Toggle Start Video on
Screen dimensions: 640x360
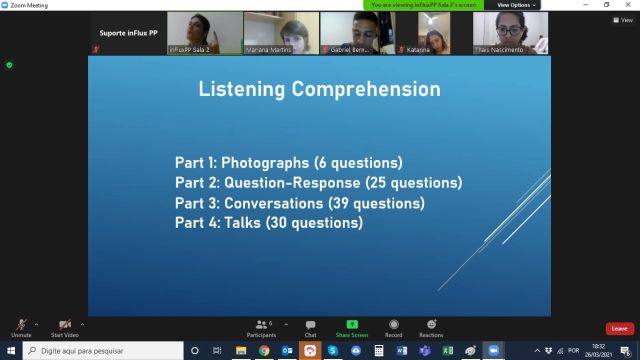click(x=64, y=329)
